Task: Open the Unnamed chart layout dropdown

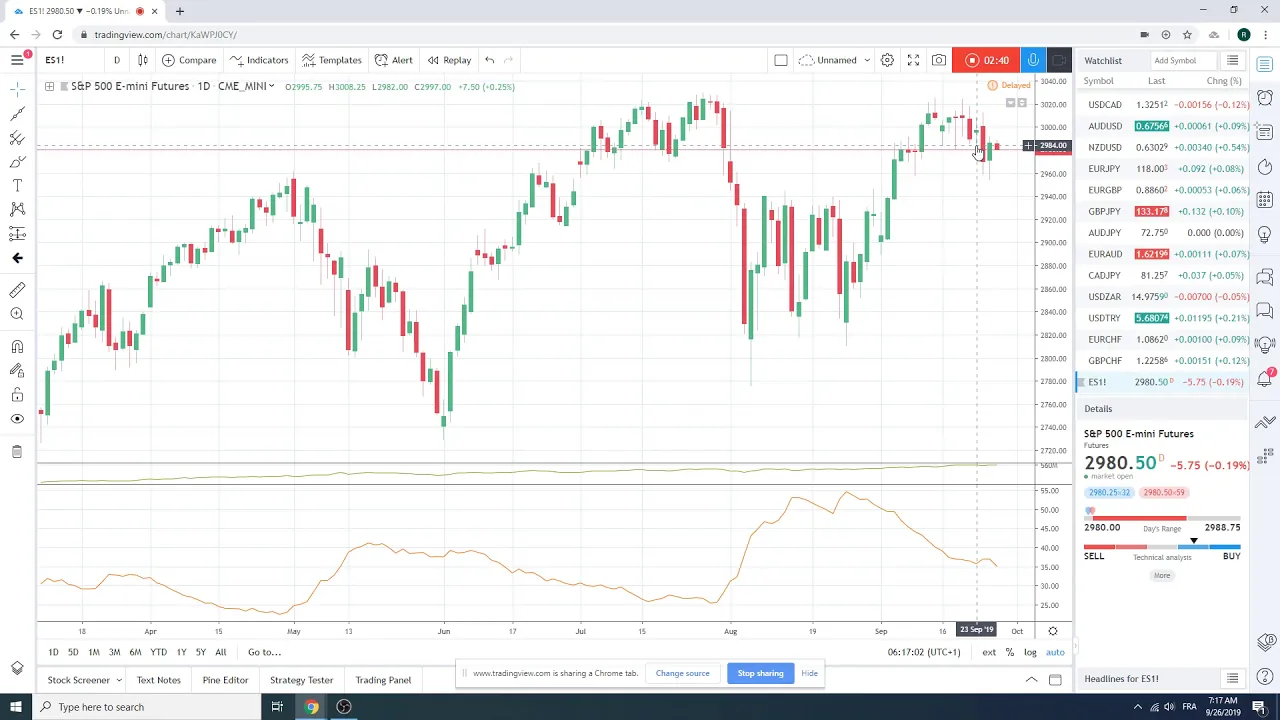Action: point(836,60)
